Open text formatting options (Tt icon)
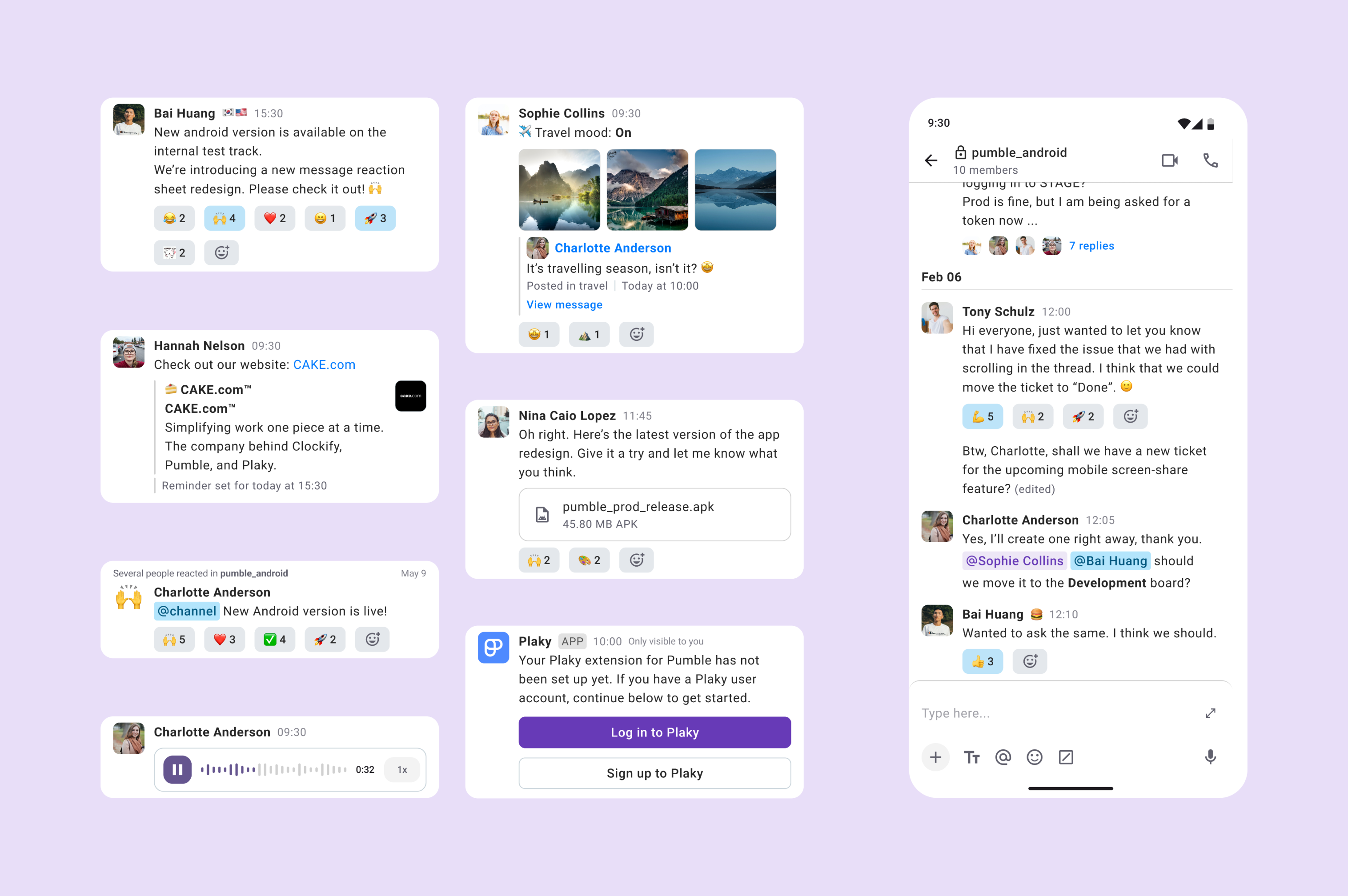This screenshot has width=1348, height=896. (x=971, y=757)
